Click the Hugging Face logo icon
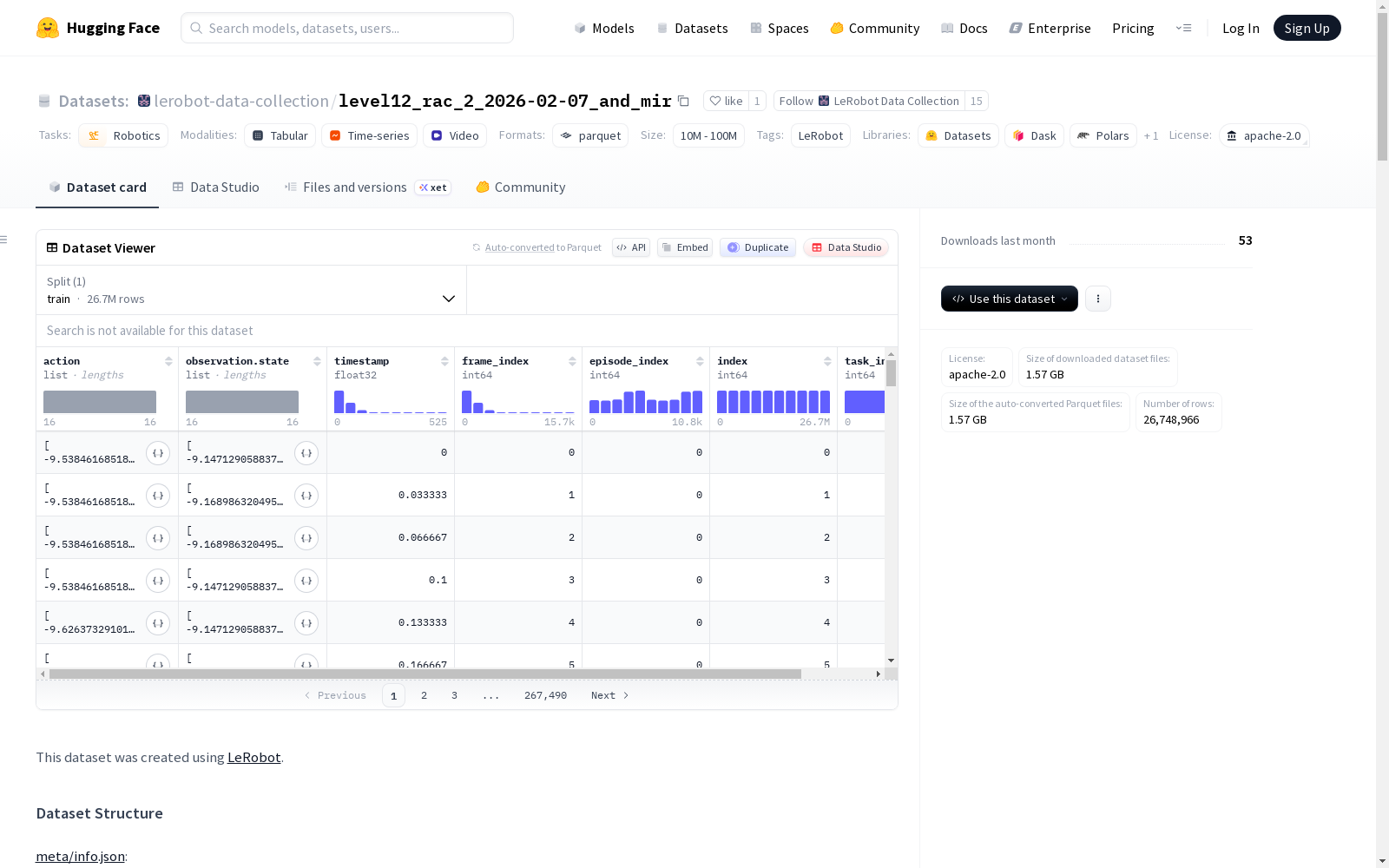Image resolution: width=1389 pixels, height=868 pixels. (48, 28)
